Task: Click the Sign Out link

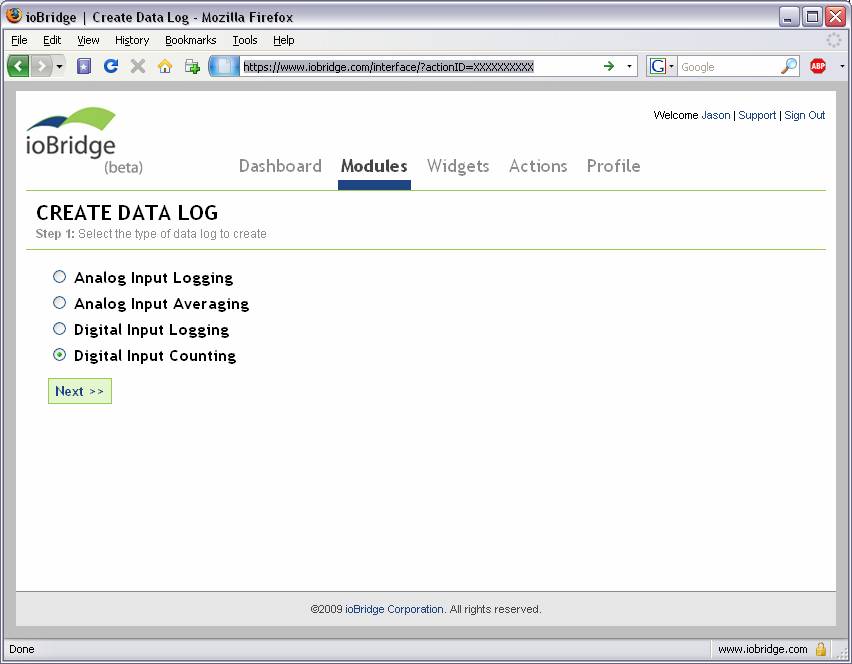Action: click(x=805, y=115)
